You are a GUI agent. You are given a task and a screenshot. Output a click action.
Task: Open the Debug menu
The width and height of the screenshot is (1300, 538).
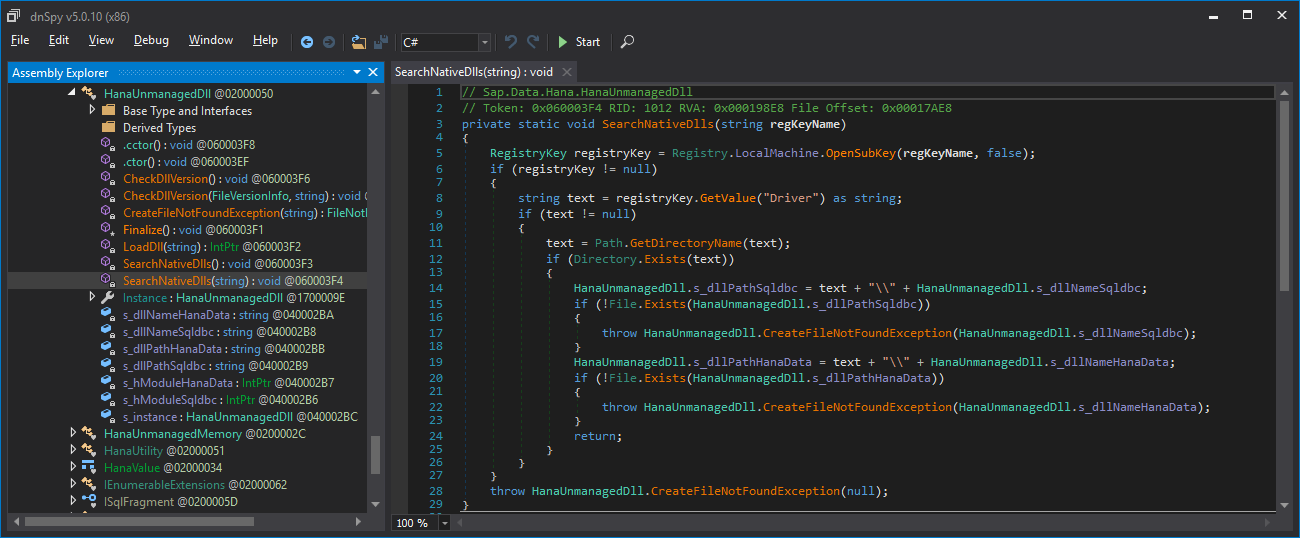pyautogui.click(x=151, y=41)
